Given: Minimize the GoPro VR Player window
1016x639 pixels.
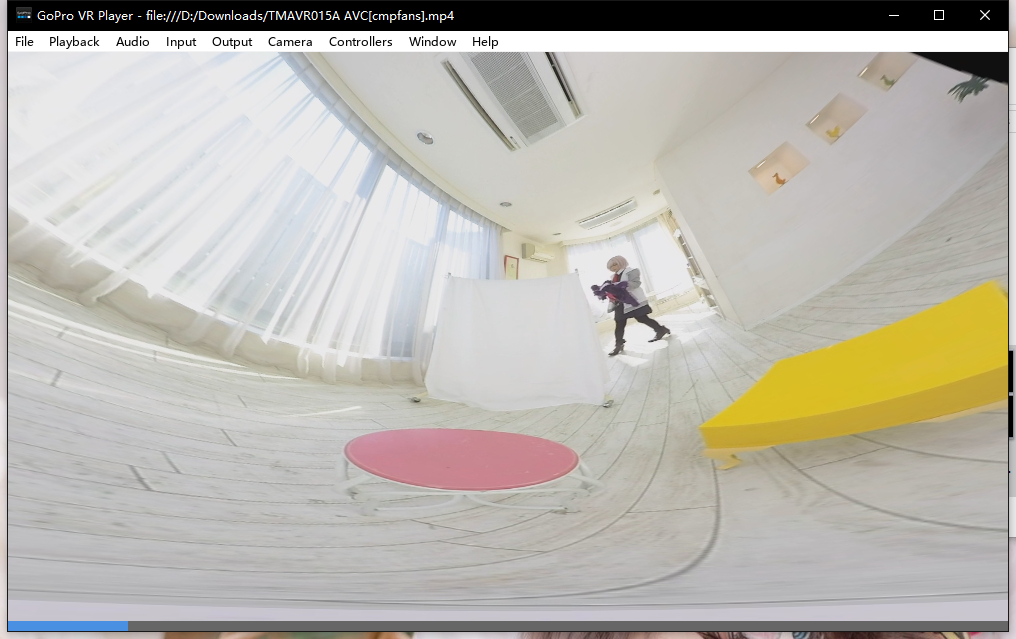Looking at the screenshot, I should 894,15.
